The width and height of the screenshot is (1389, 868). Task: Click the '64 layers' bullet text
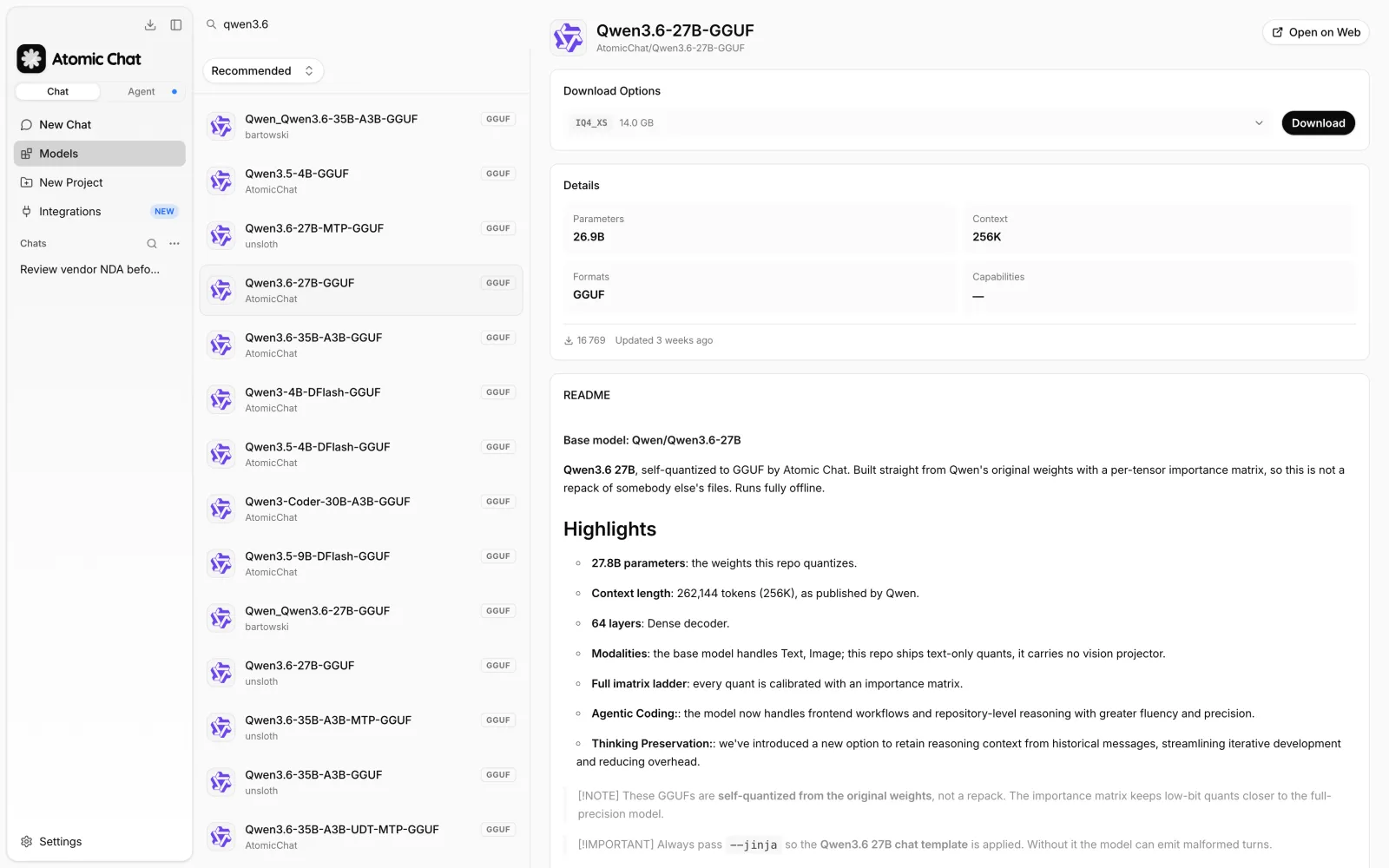click(x=661, y=624)
